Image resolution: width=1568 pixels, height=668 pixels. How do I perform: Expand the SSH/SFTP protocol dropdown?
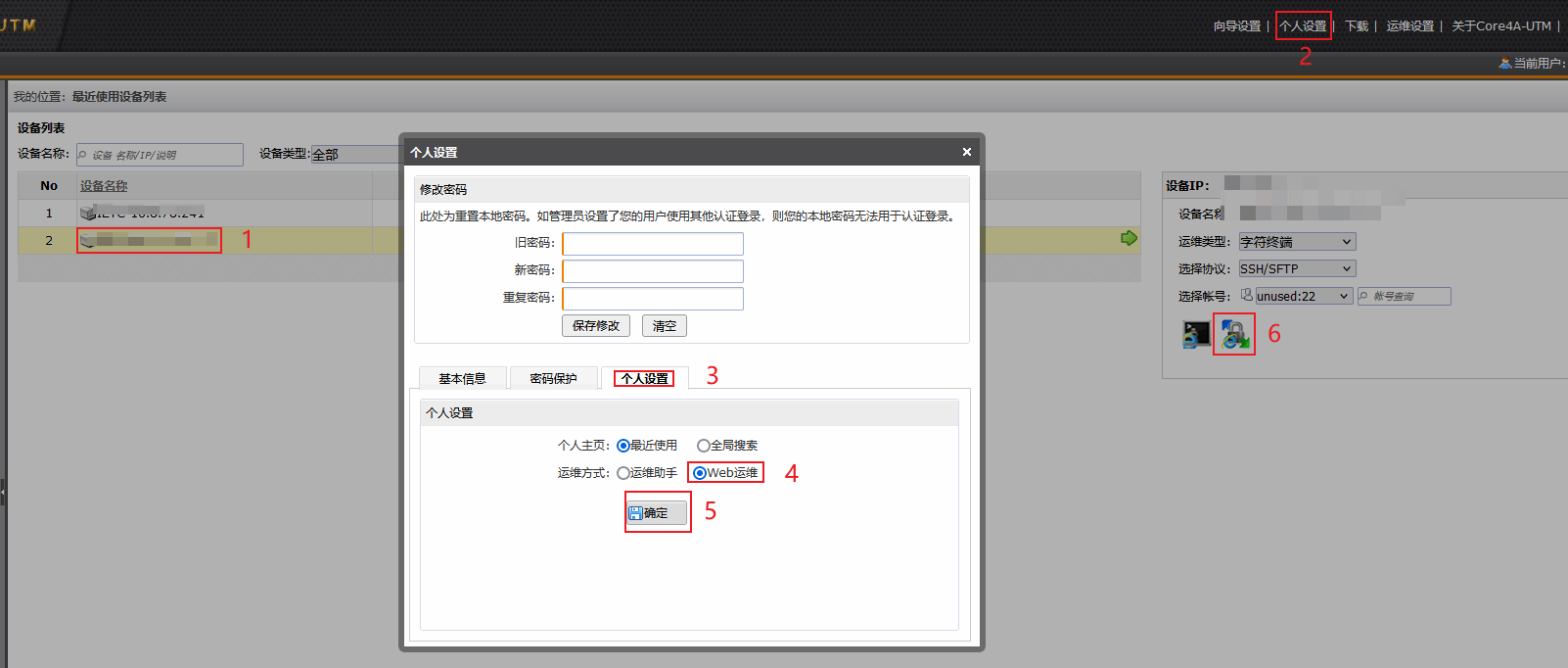click(1296, 268)
